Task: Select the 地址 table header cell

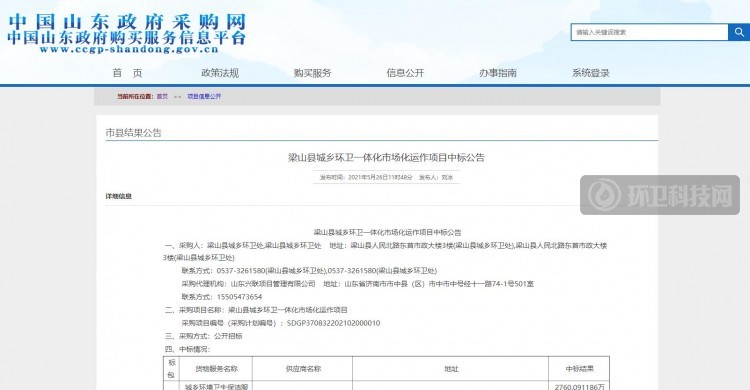Action: click(451, 369)
